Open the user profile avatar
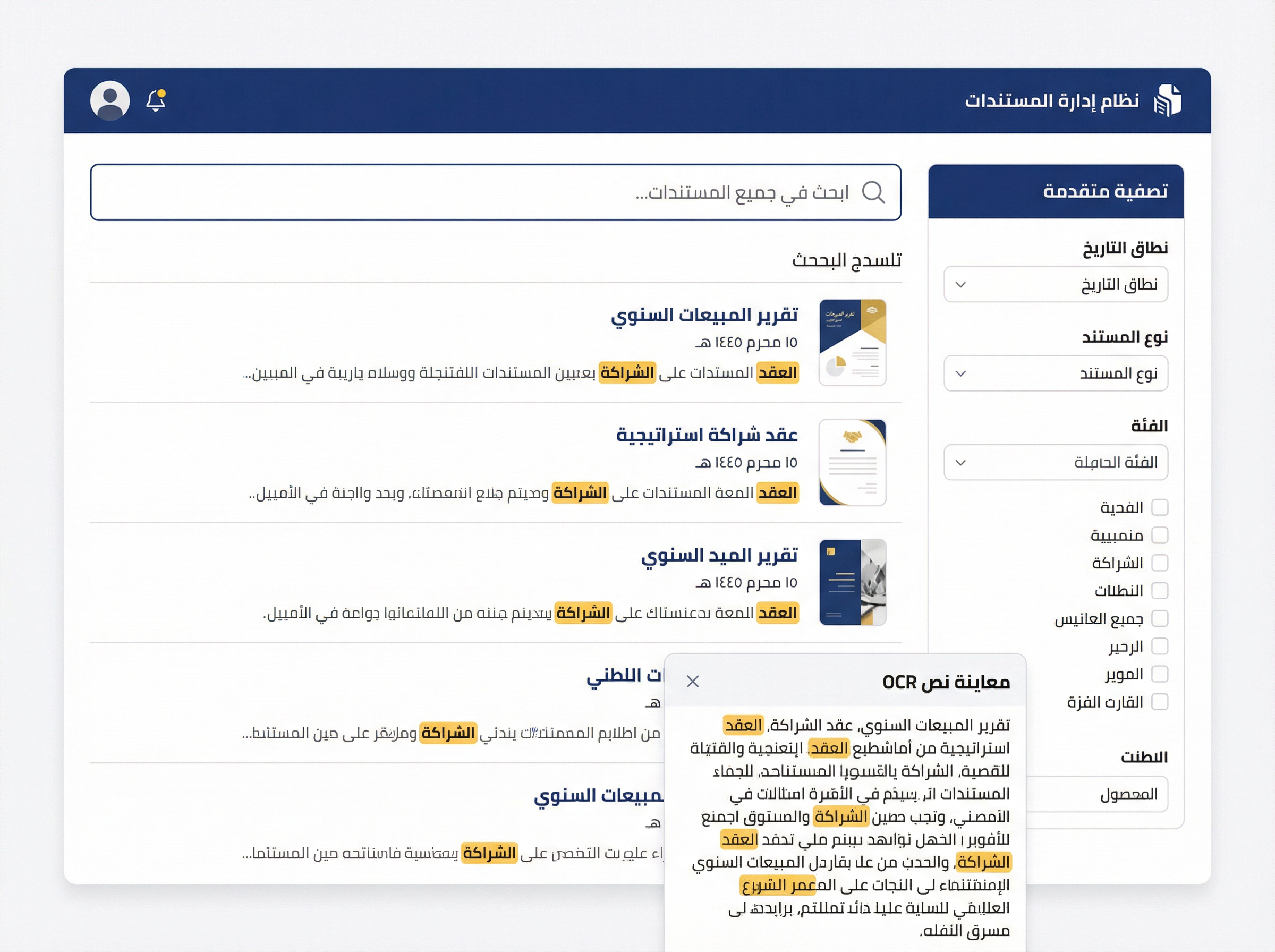This screenshot has height=952, width=1275. [110, 100]
